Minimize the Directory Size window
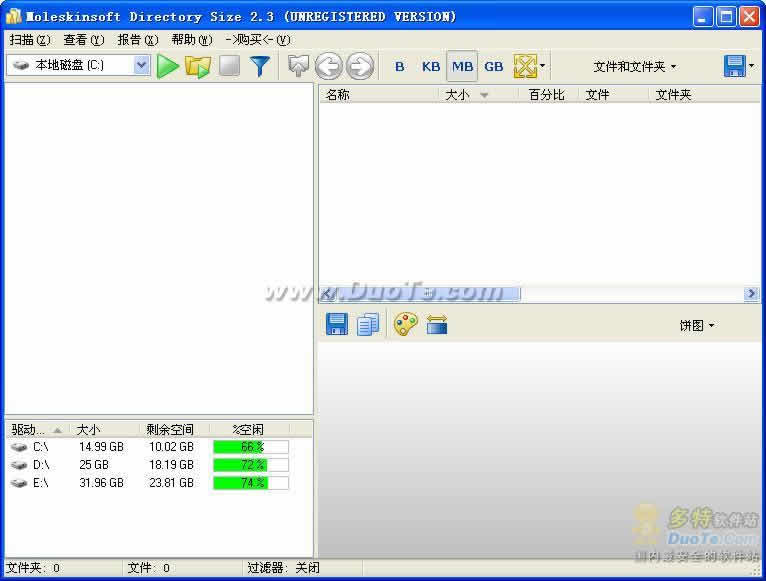Image resolution: width=766 pixels, height=581 pixels. pyautogui.click(x=702, y=17)
